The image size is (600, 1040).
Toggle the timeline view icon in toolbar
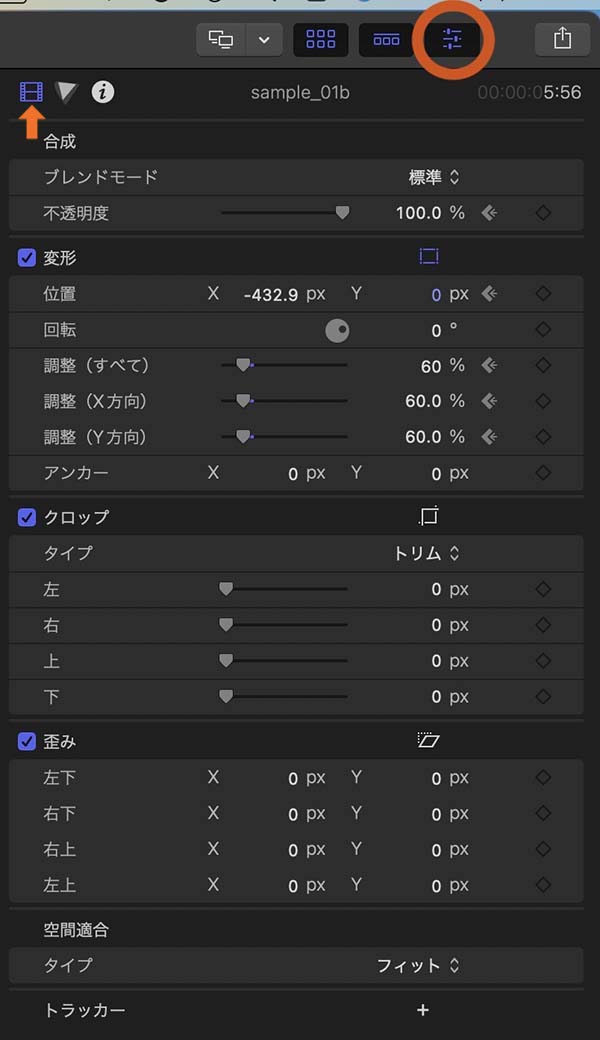[386, 40]
